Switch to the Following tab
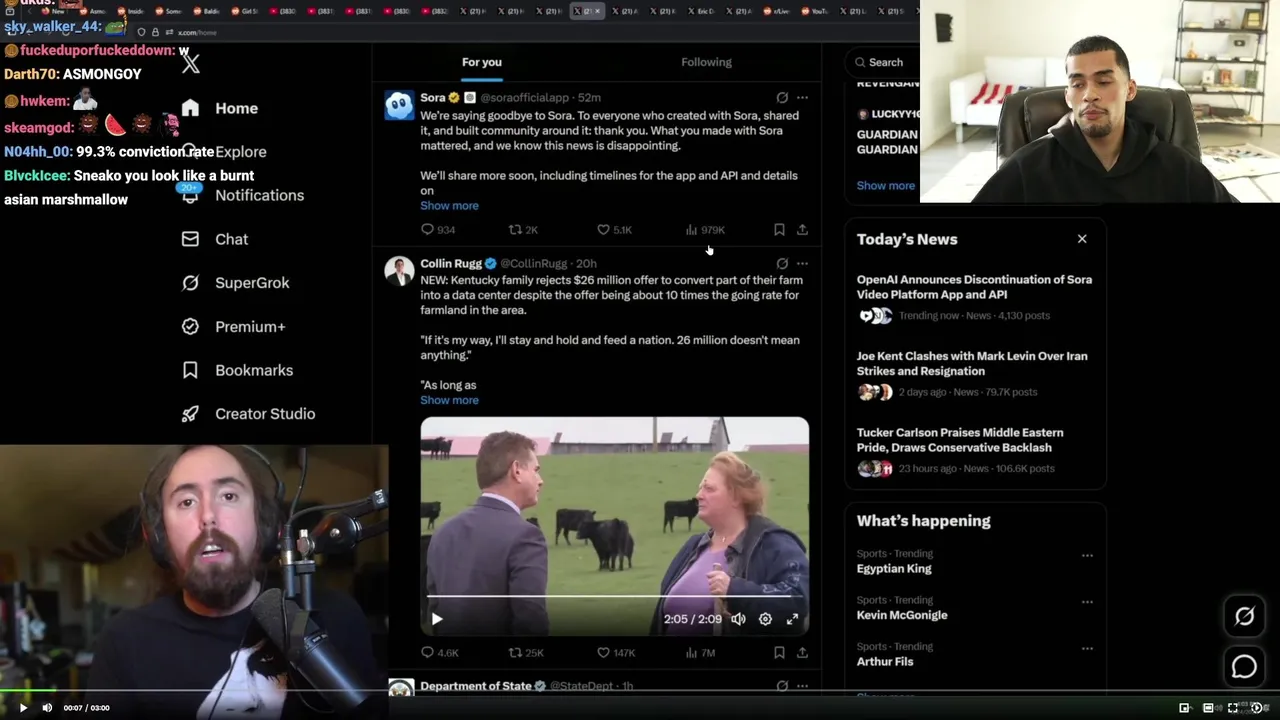Viewport: 1280px width, 720px height. (706, 62)
